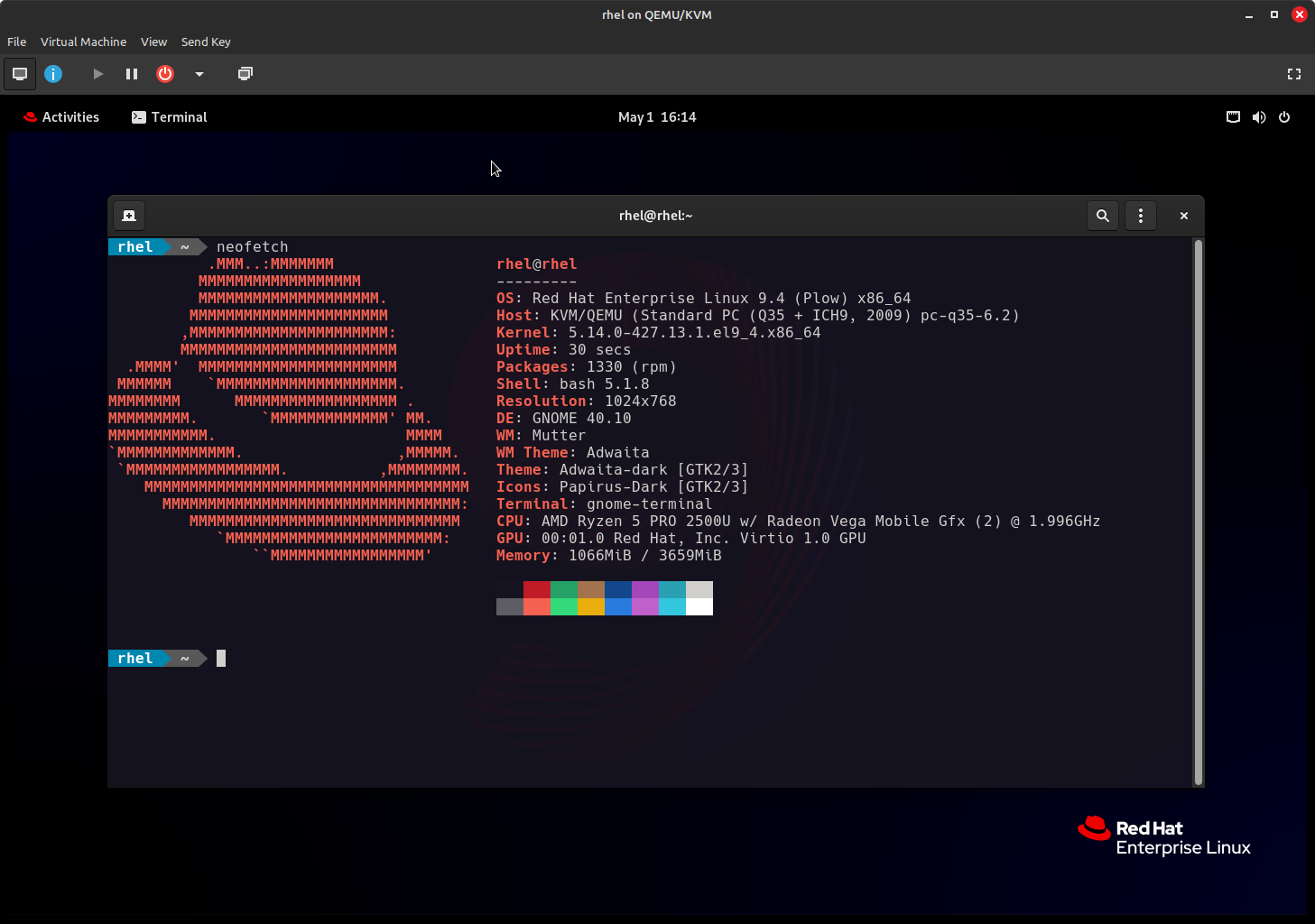Click the WM: Mutter line
Screen dimensions: 1315x924
542,436
